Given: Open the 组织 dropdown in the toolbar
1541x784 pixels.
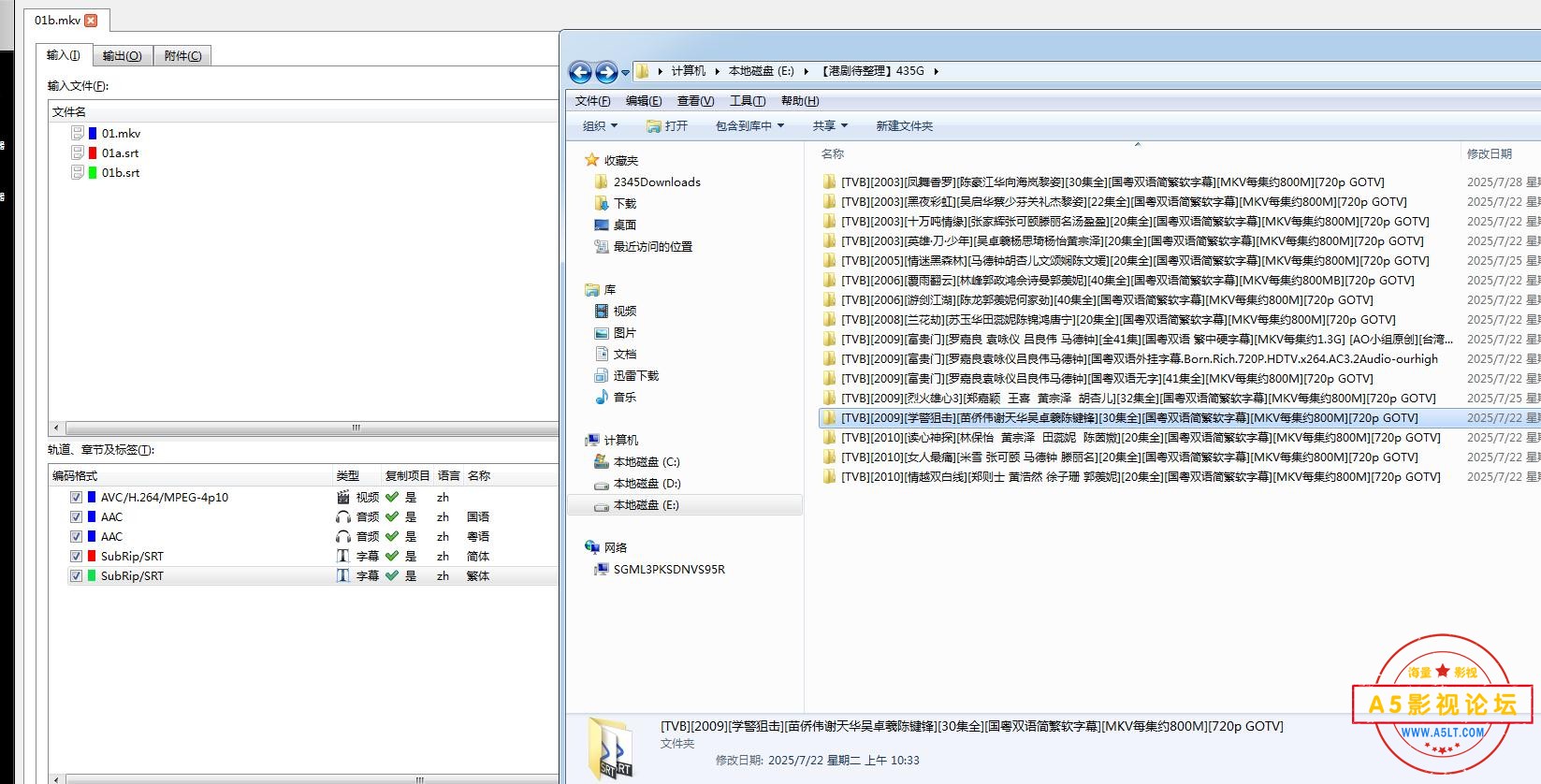Looking at the screenshot, I should (x=600, y=126).
